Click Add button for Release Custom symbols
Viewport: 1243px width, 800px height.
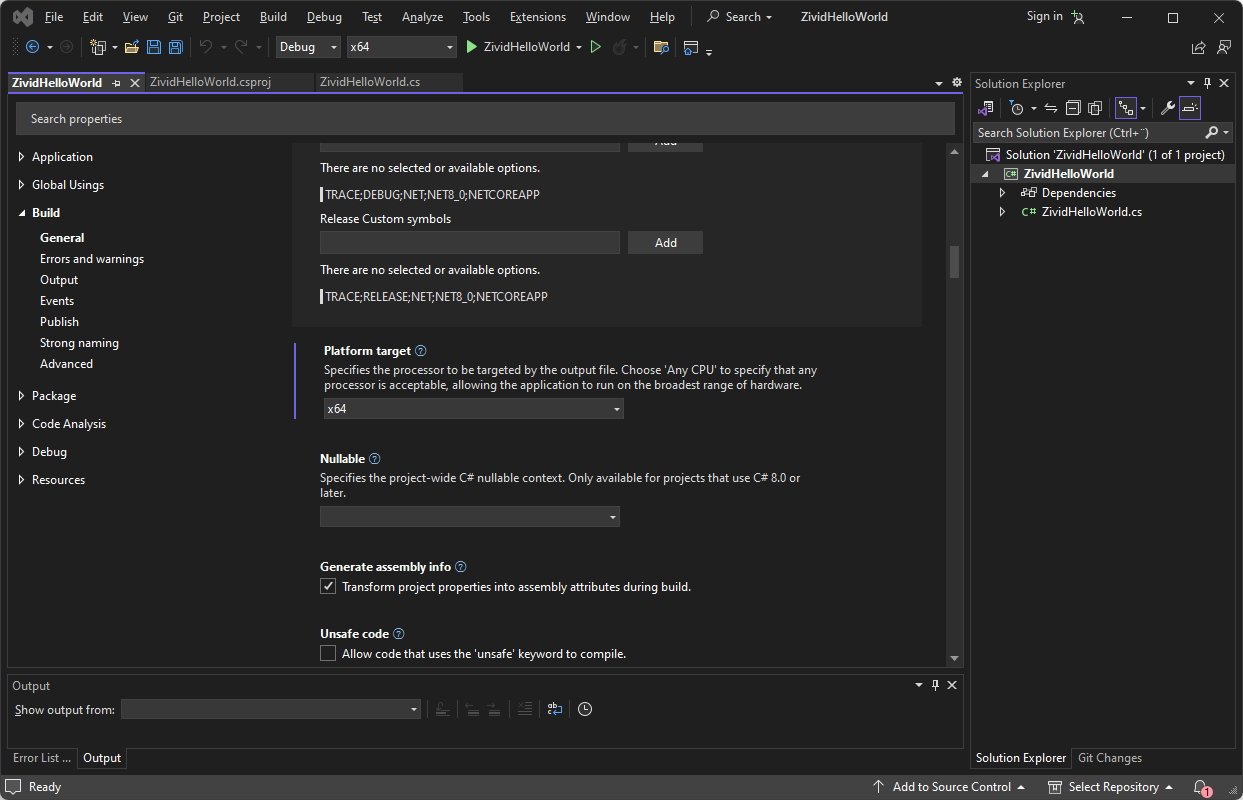coord(665,243)
